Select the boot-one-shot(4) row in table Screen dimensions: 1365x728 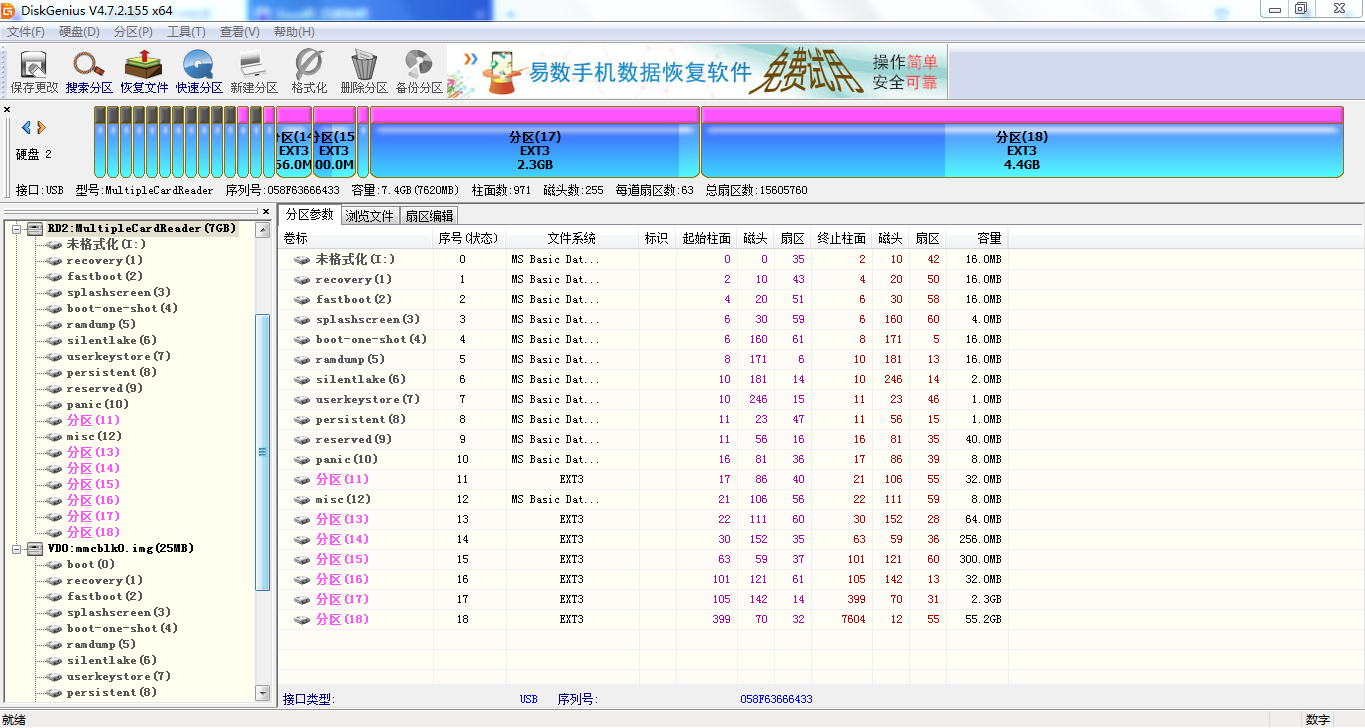(644, 339)
